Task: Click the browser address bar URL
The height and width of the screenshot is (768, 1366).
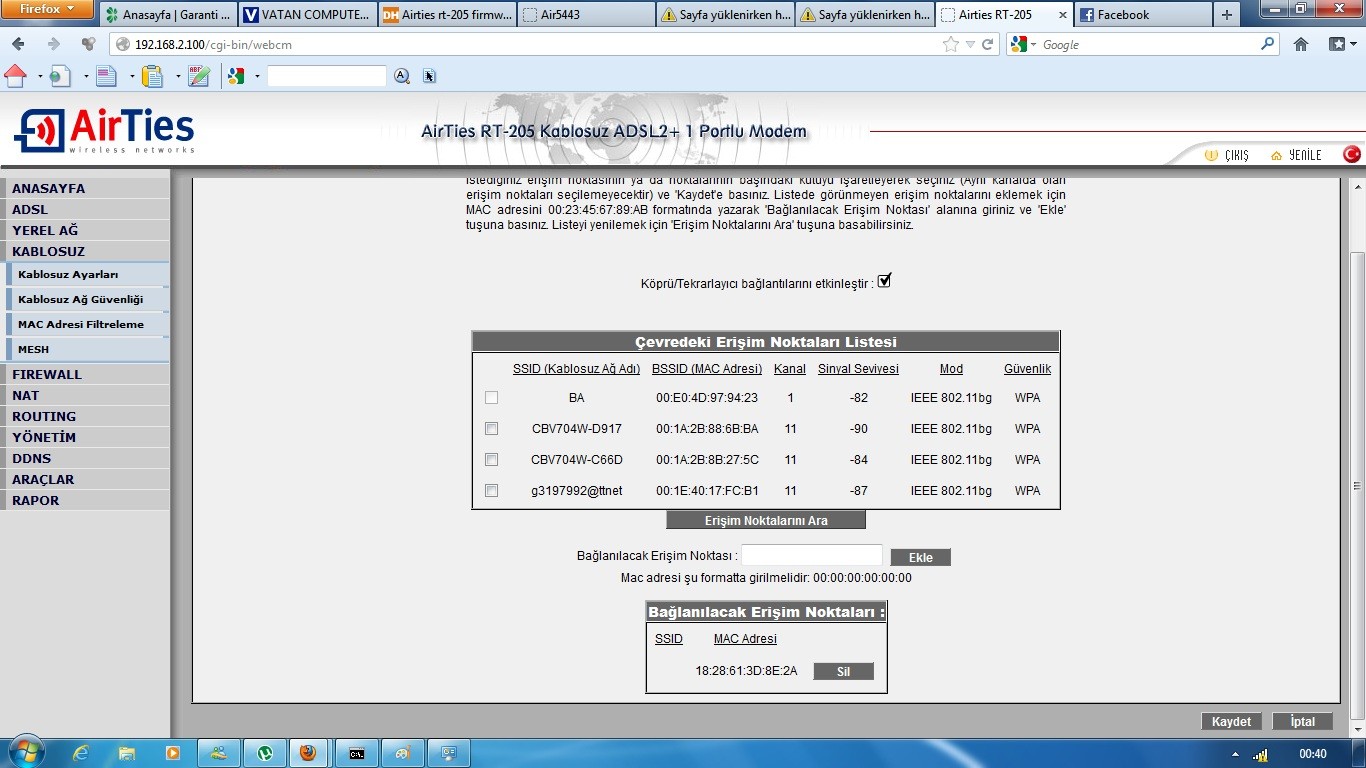Action: pyautogui.click(x=526, y=44)
